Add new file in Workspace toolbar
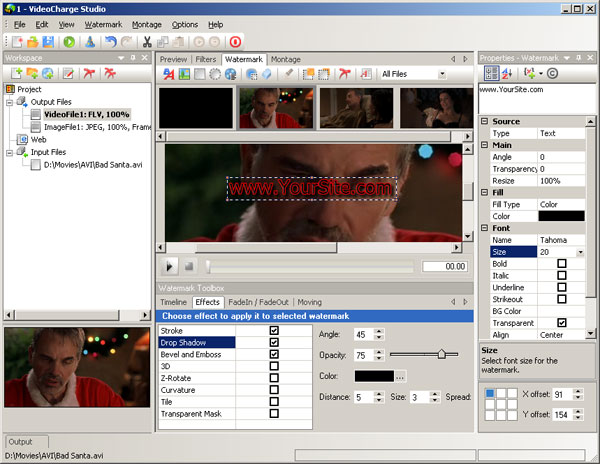Viewport: 600px width, 464px height. tap(16, 73)
